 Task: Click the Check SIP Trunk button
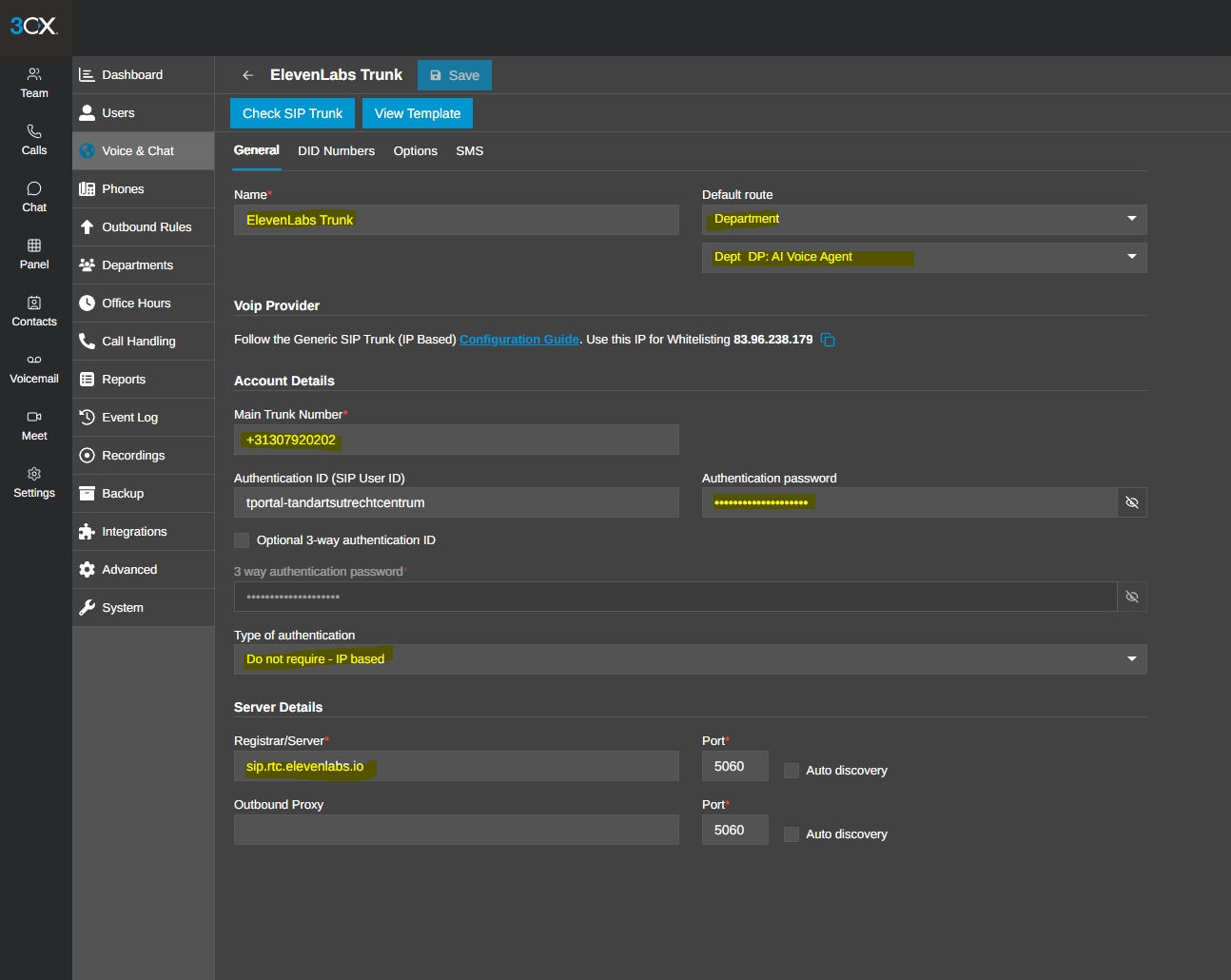tap(292, 113)
